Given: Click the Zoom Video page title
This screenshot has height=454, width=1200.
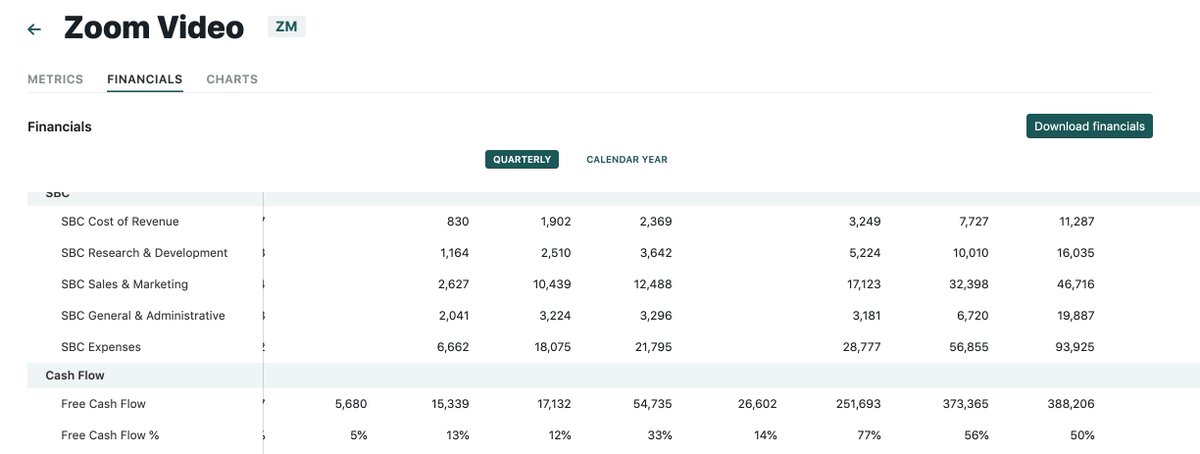Looking at the screenshot, I should [x=154, y=28].
